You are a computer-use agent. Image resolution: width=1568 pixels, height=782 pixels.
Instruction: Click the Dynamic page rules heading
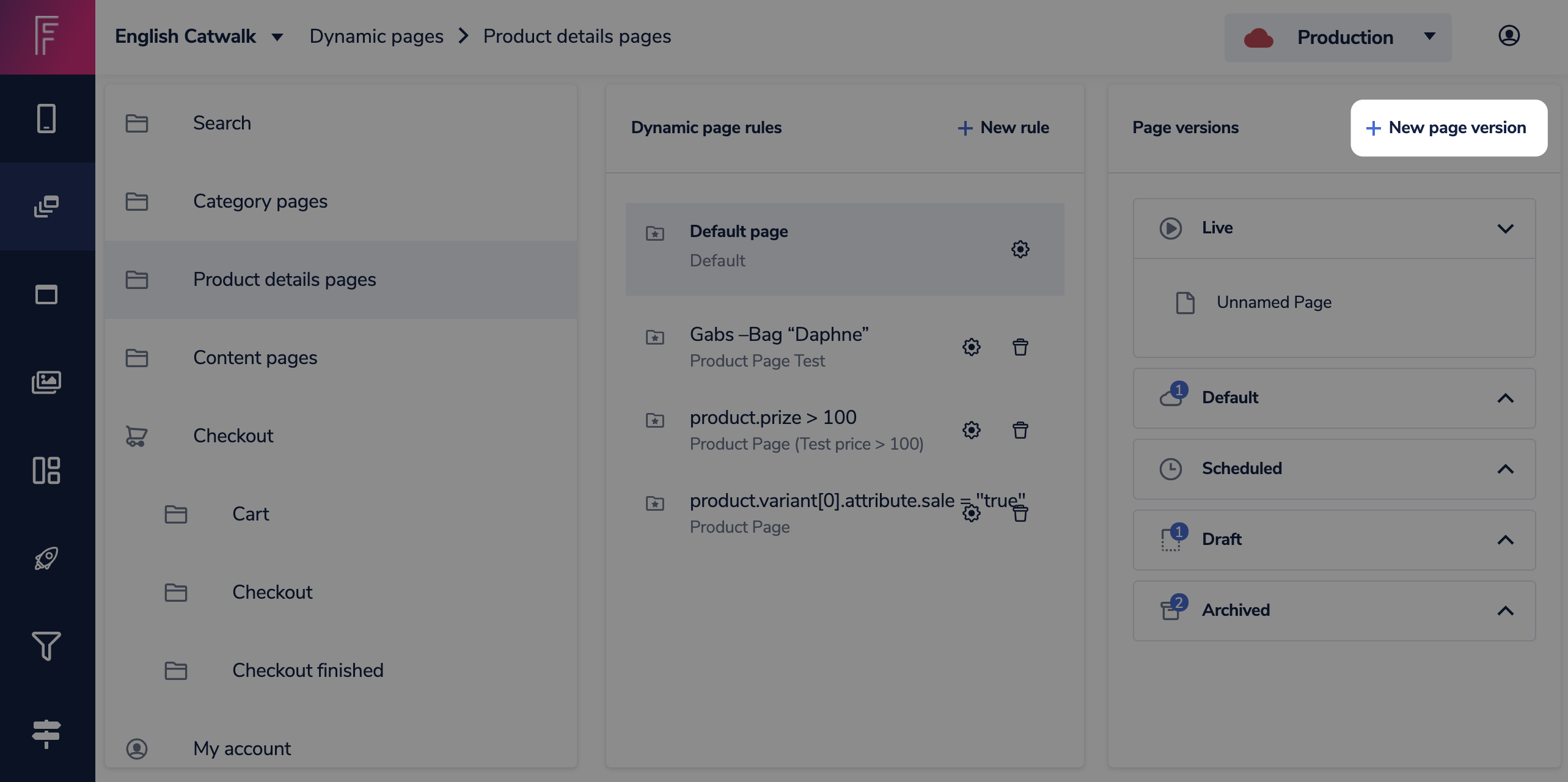point(706,128)
